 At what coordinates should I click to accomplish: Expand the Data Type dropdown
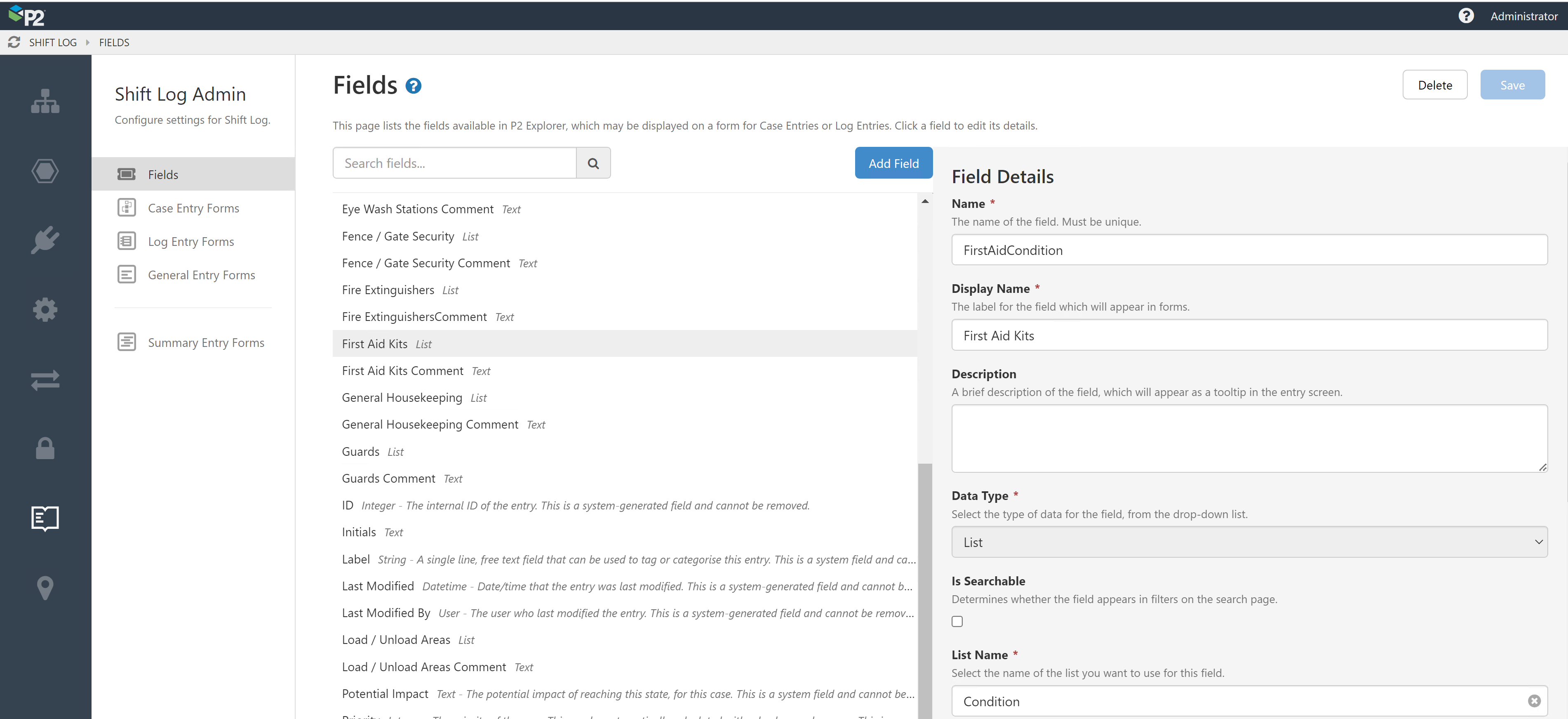coord(1248,542)
